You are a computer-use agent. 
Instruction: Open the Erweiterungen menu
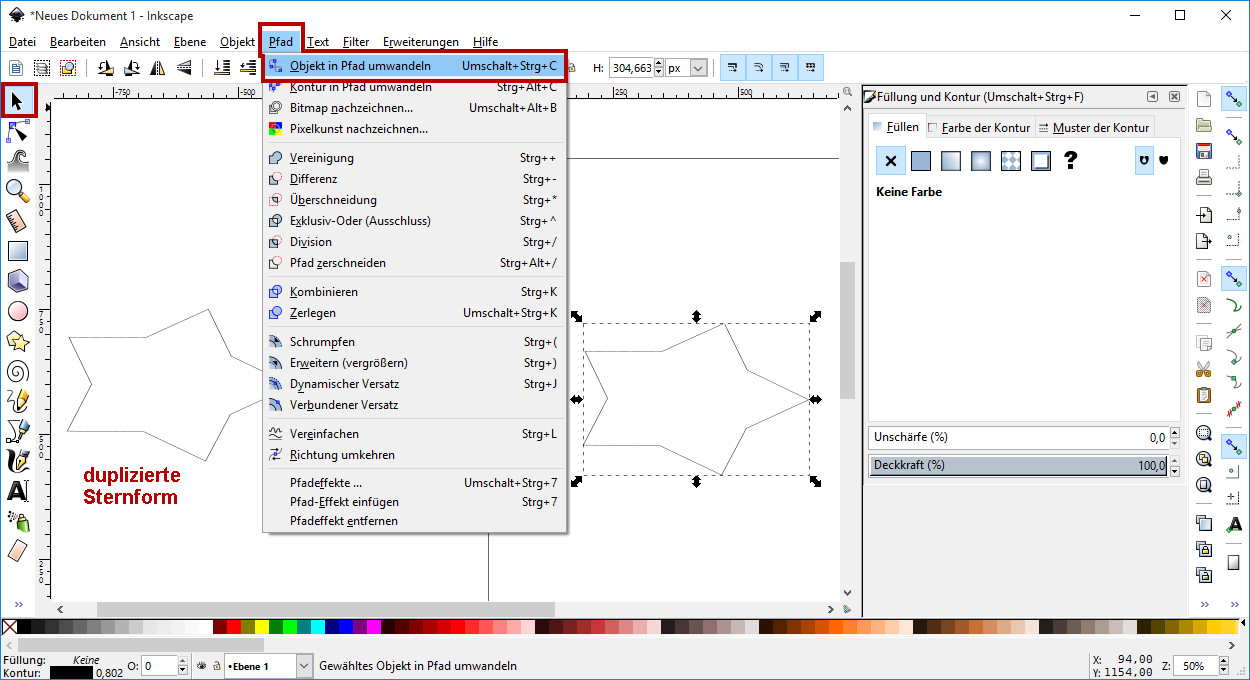(x=421, y=42)
